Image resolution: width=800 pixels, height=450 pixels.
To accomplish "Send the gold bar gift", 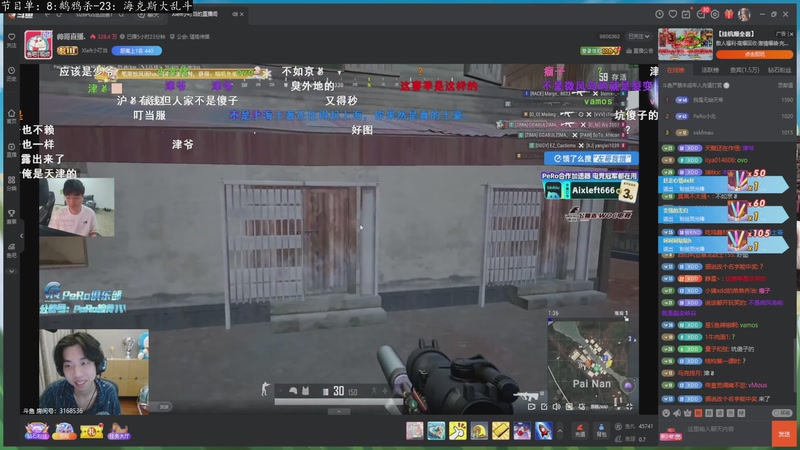I will [500, 431].
